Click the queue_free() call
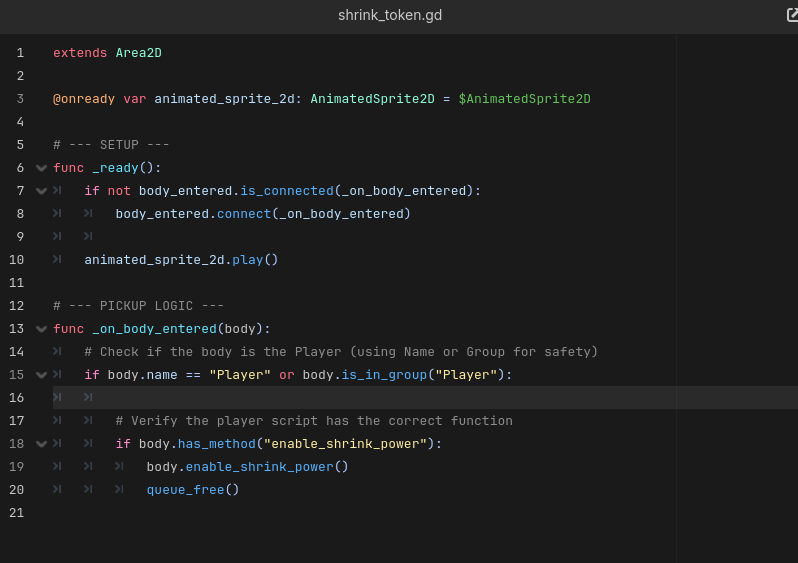 point(193,490)
